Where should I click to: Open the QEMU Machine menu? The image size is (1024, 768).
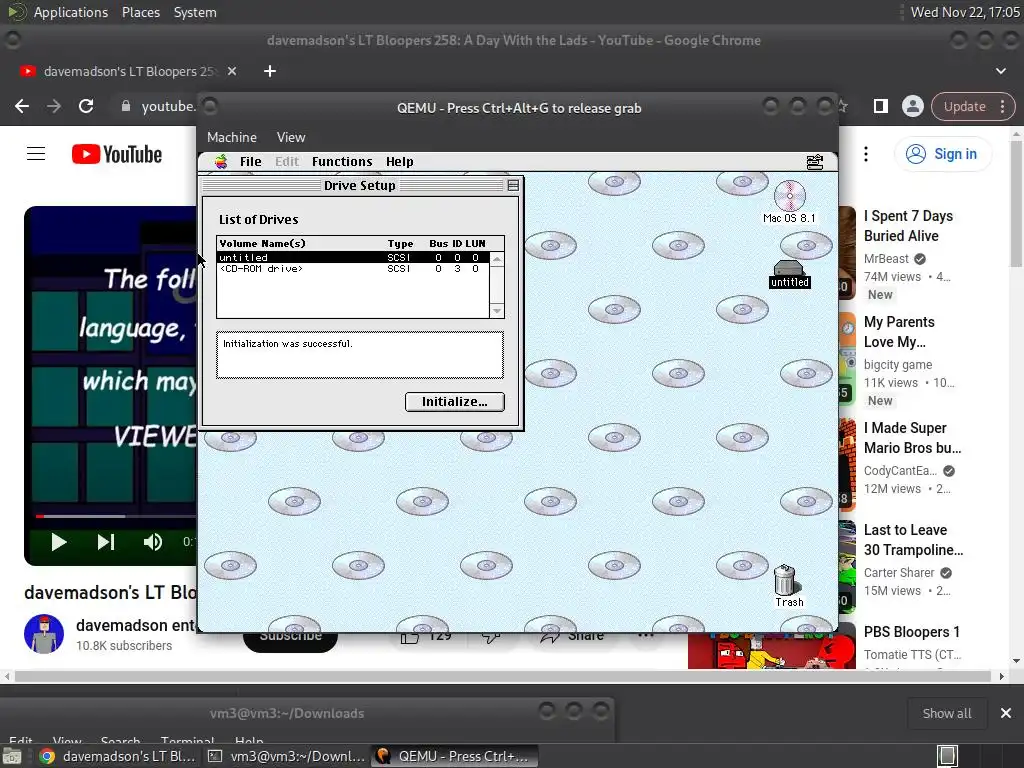[232, 137]
